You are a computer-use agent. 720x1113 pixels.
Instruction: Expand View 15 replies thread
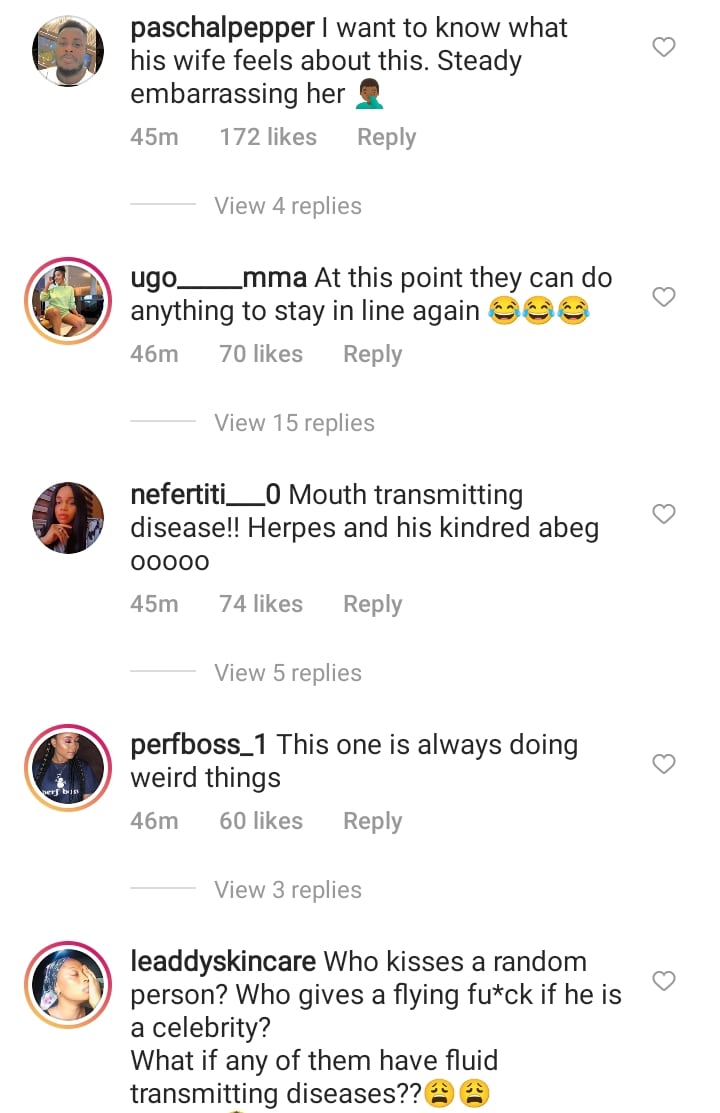click(294, 423)
